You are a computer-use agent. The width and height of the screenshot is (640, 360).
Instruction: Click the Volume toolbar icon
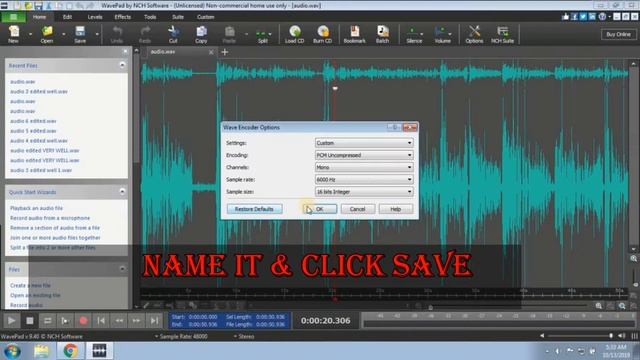pos(442,34)
